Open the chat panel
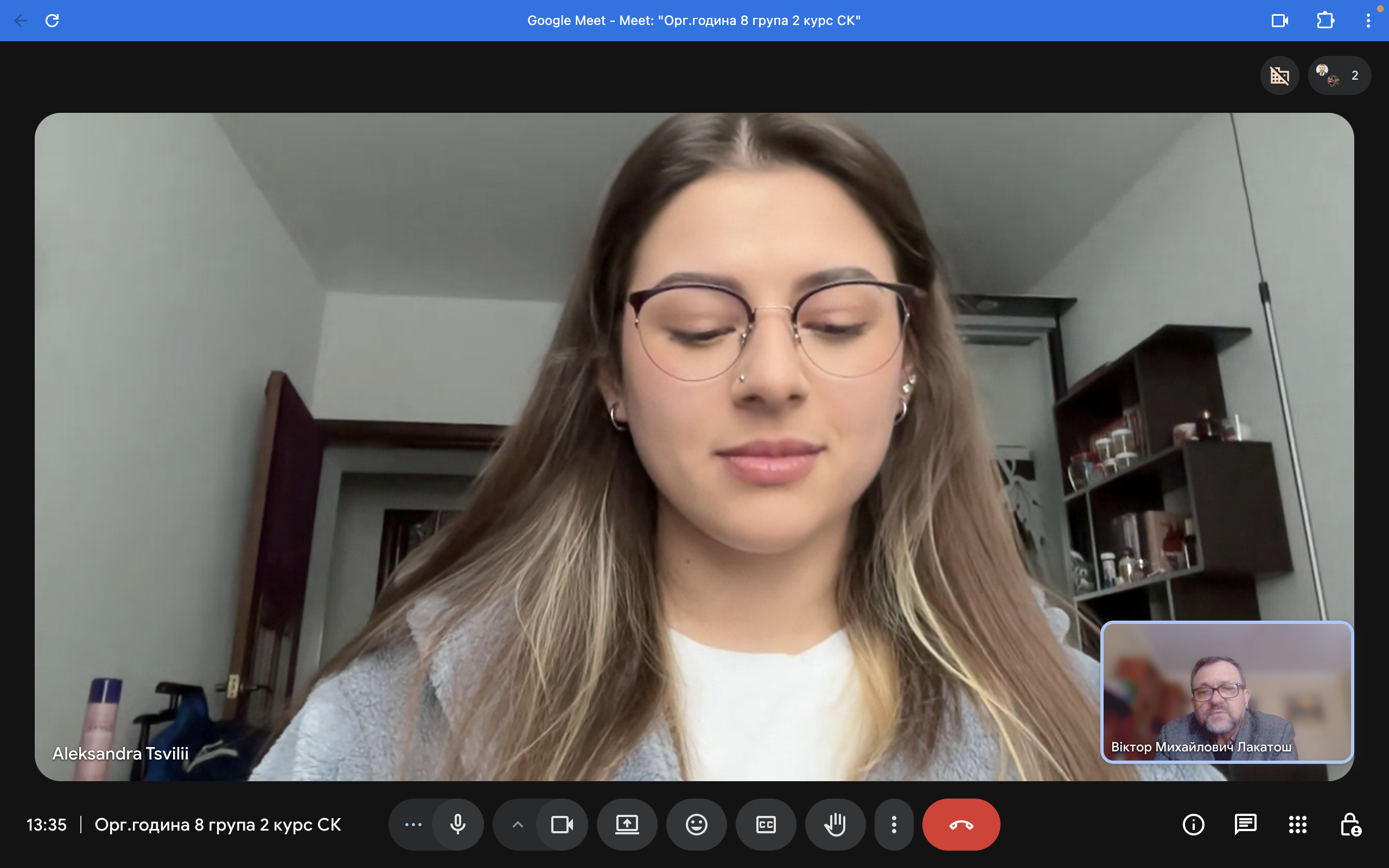The height and width of the screenshot is (868, 1389). coord(1245,825)
